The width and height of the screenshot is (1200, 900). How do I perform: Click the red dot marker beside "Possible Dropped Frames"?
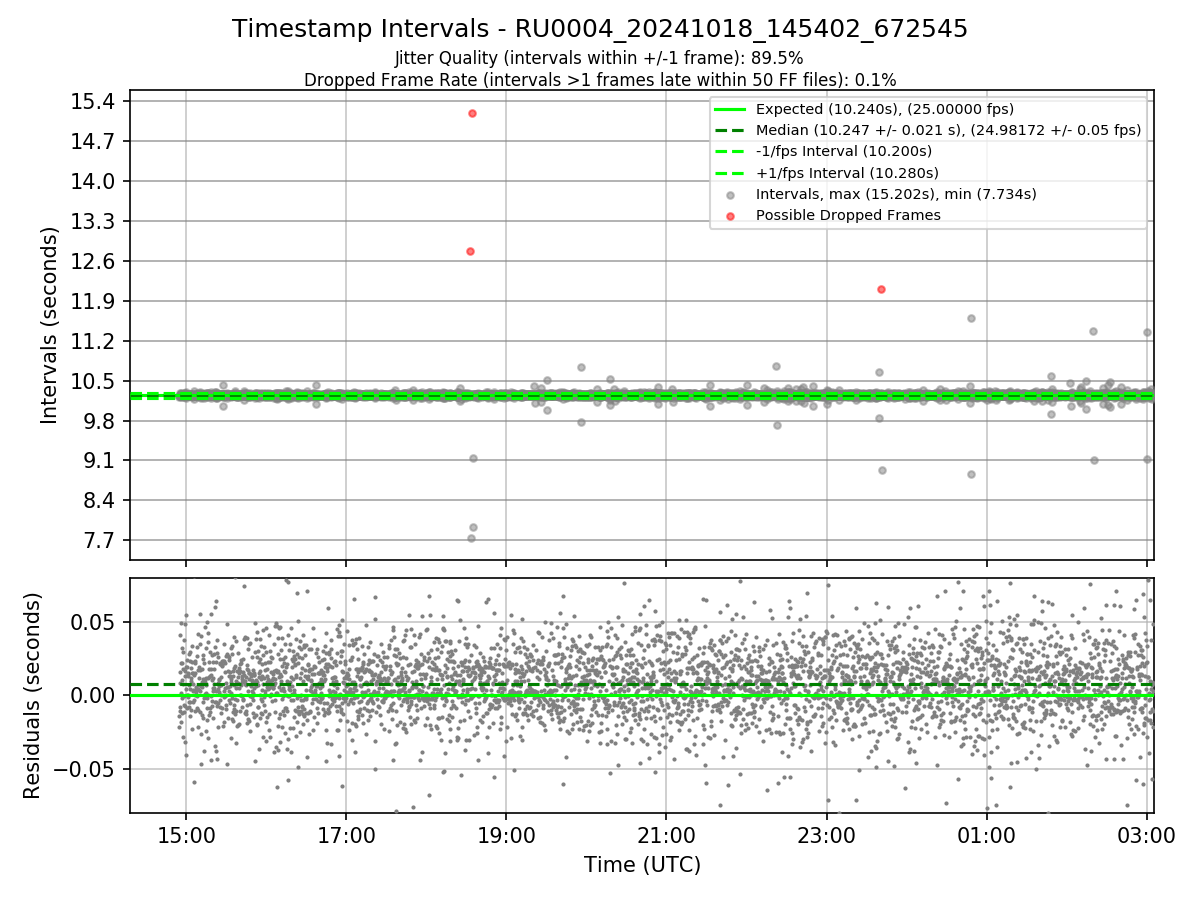click(x=731, y=215)
